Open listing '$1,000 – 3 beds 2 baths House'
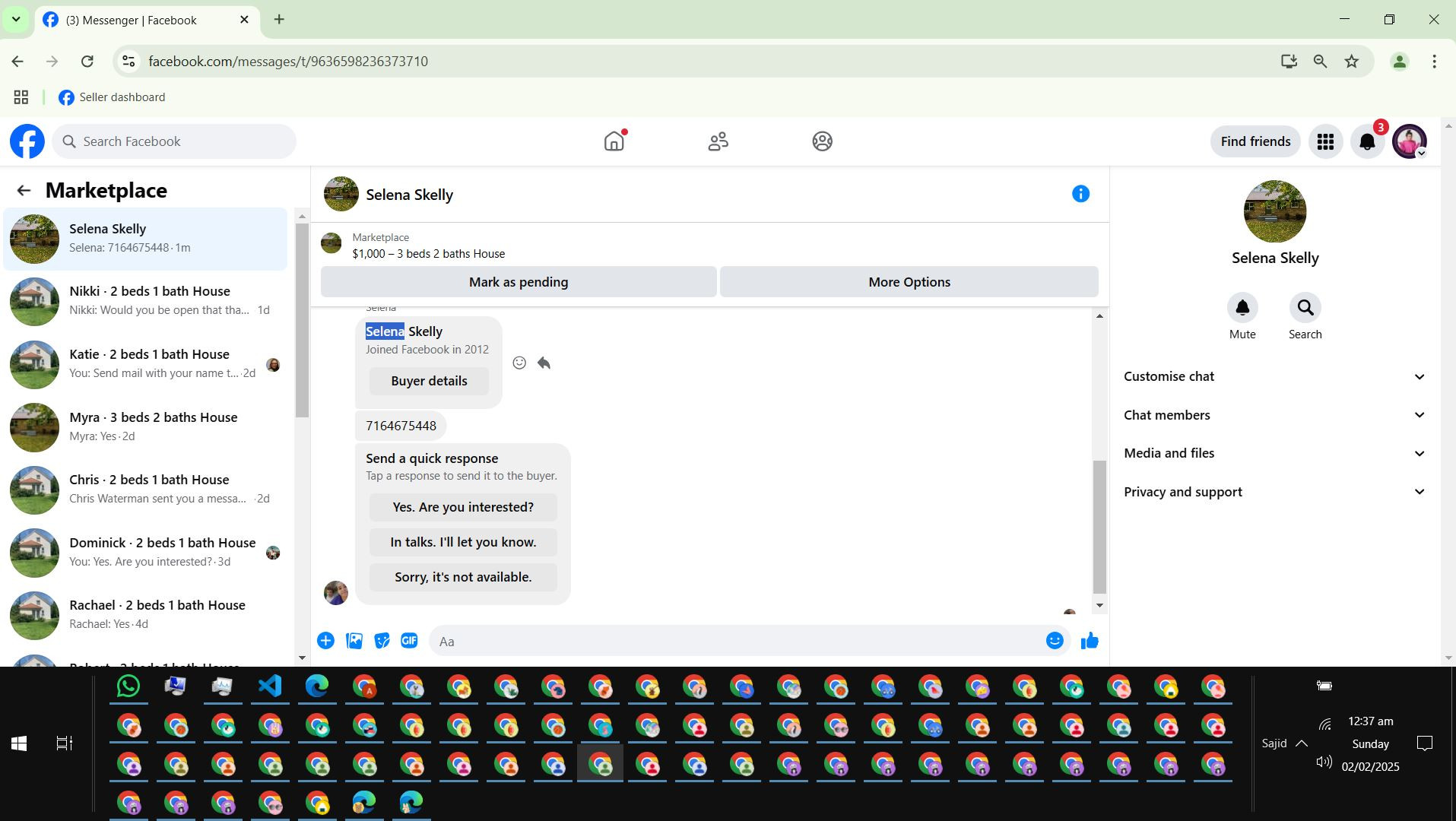Image resolution: width=1456 pixels, height=821 pixels. coord(428,254)
